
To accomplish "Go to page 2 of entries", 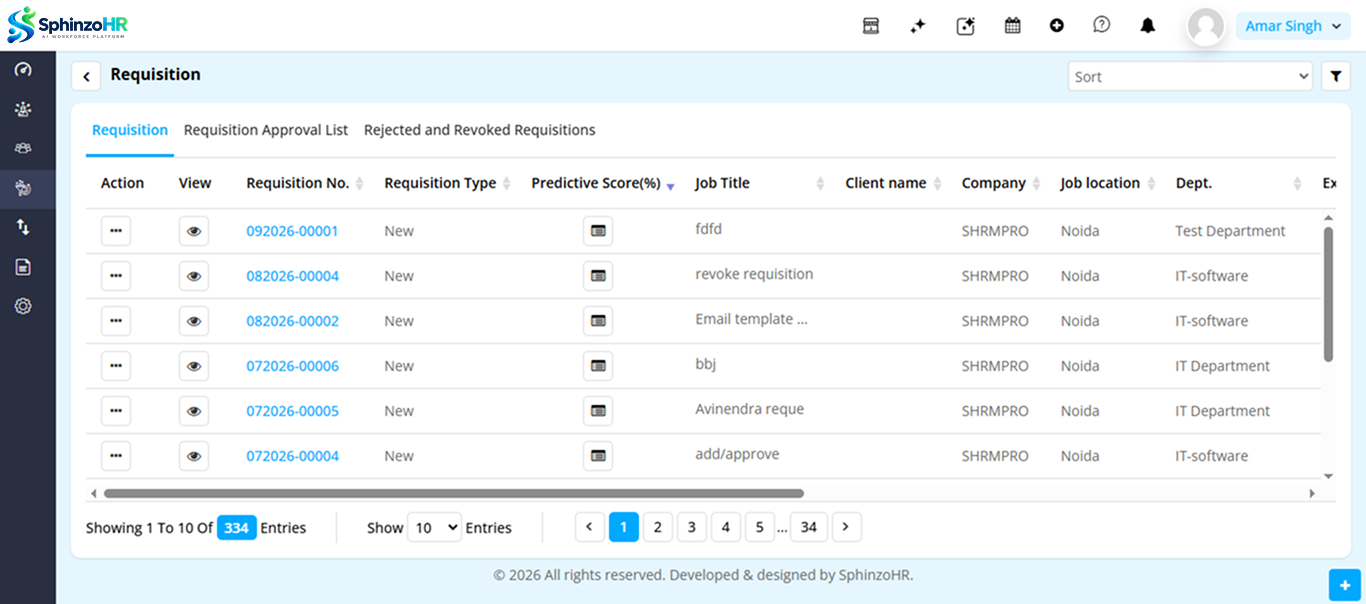I will [x=658, y=527].
